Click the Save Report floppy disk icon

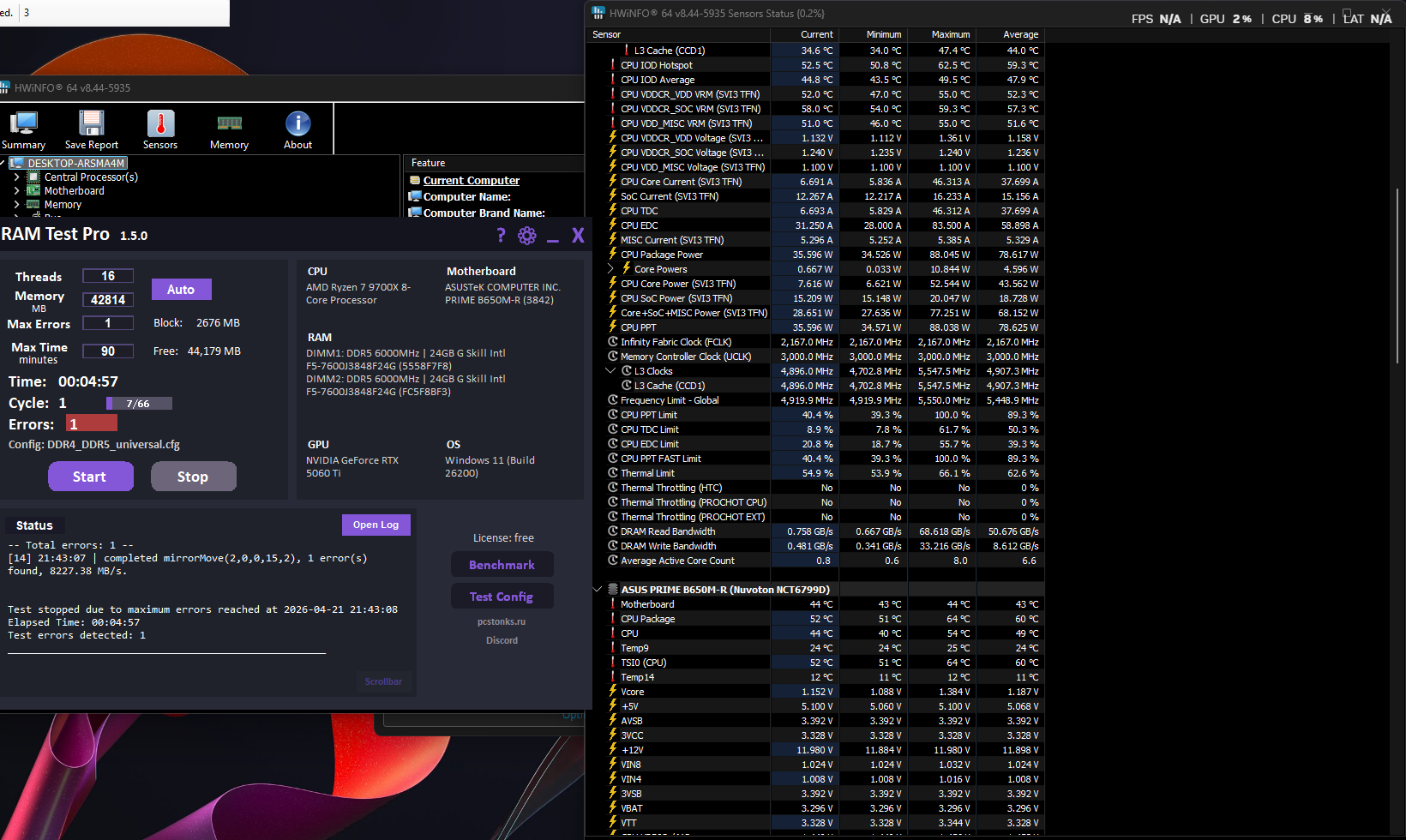[x=92, y=123]
